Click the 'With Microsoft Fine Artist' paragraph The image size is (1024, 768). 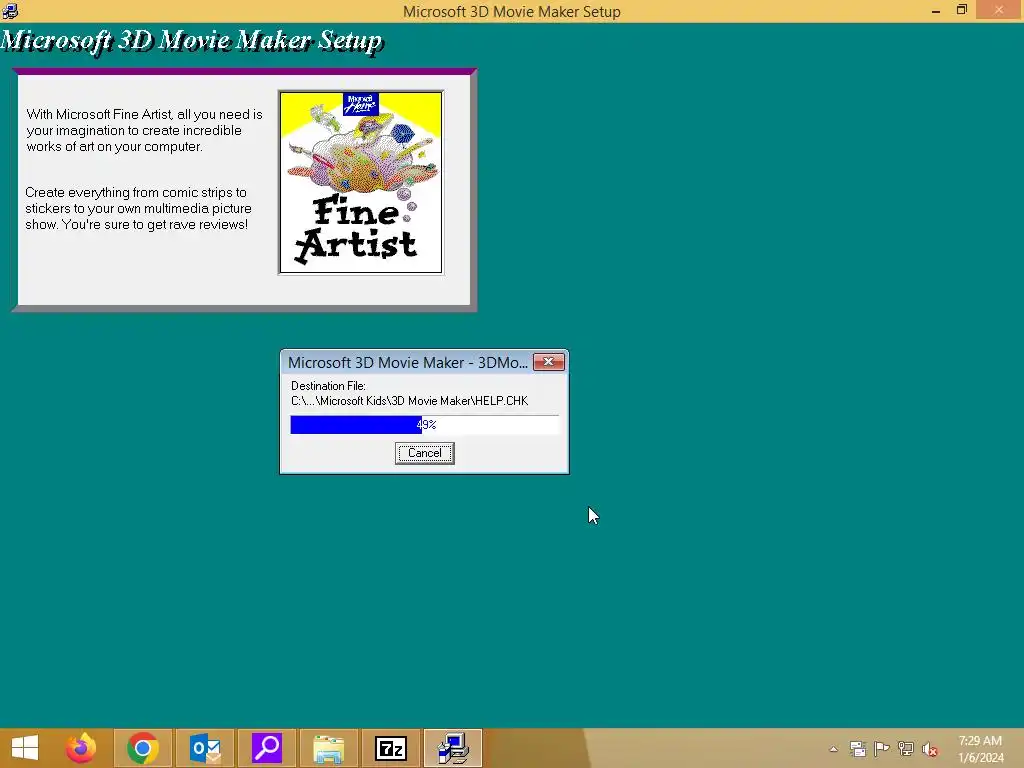click(144, 131)
